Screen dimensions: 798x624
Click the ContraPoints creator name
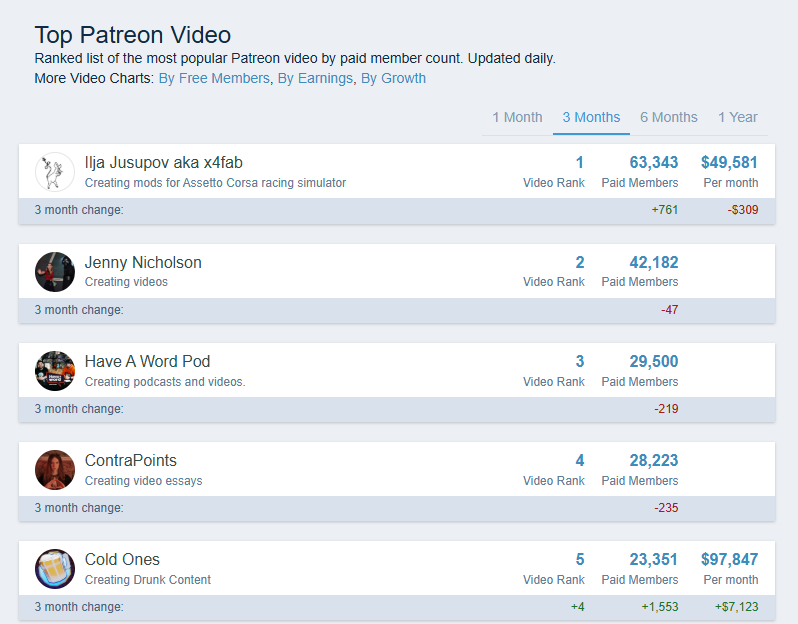[131, 460]
